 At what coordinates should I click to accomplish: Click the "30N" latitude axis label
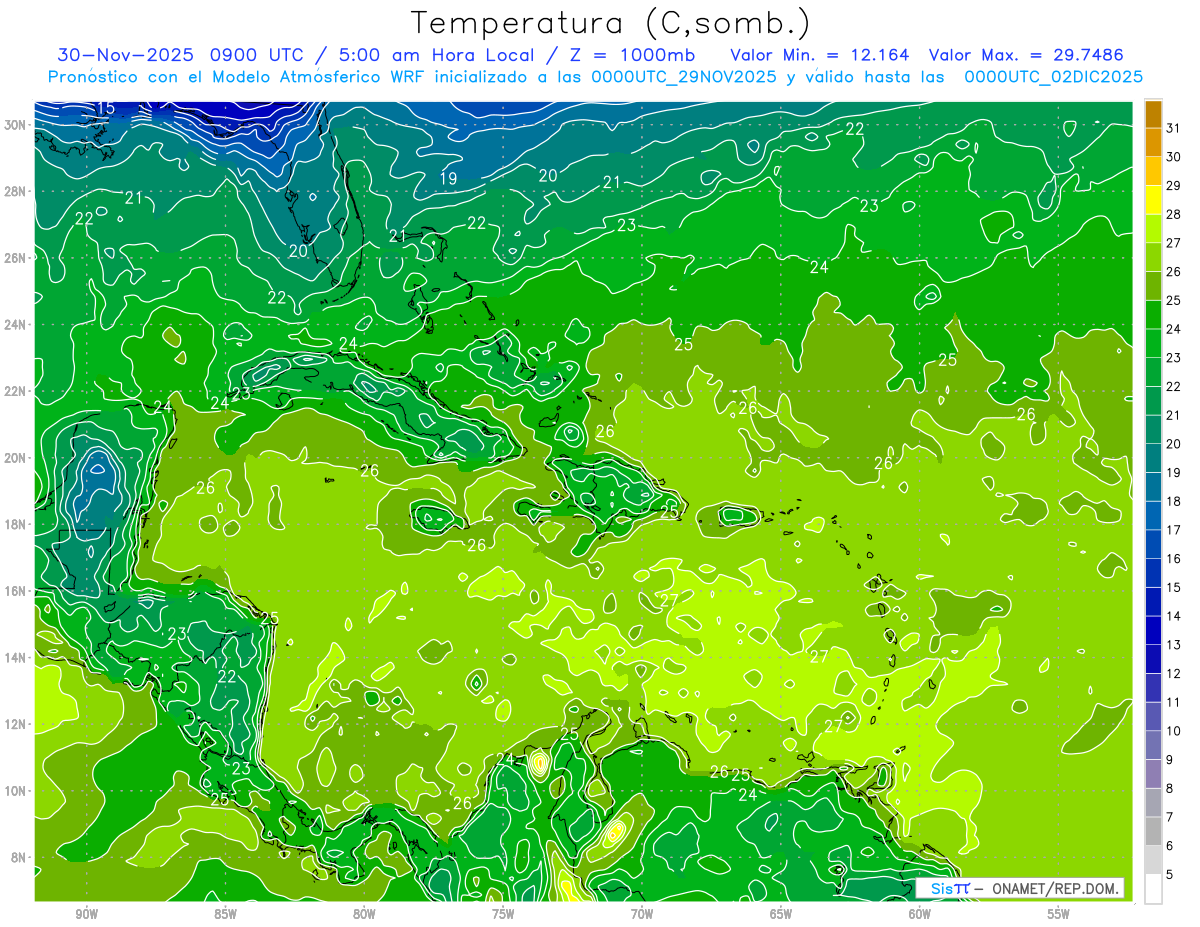pyautogui.click(x=16, y=125)
